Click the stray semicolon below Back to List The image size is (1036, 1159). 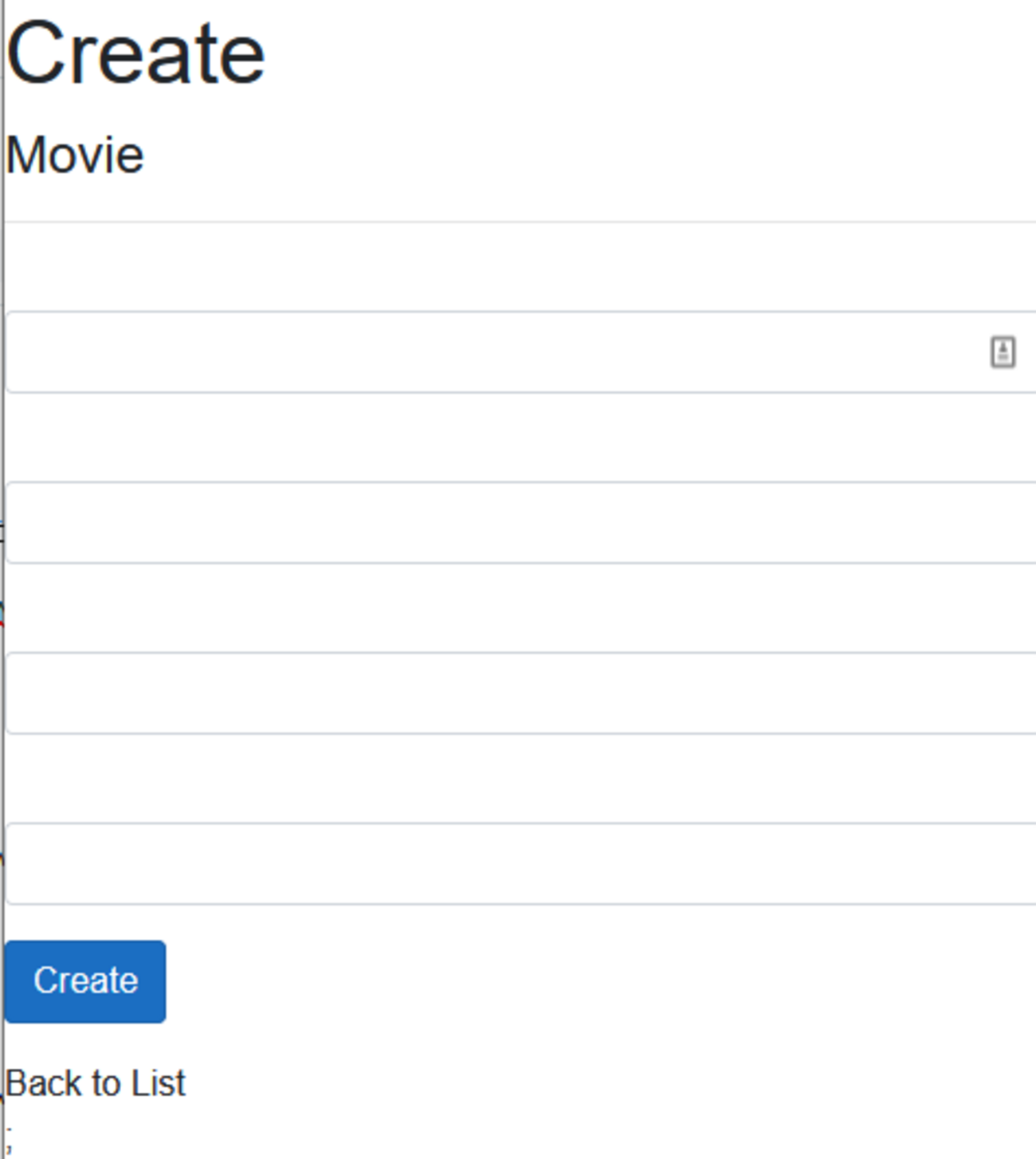(9, 1137)
